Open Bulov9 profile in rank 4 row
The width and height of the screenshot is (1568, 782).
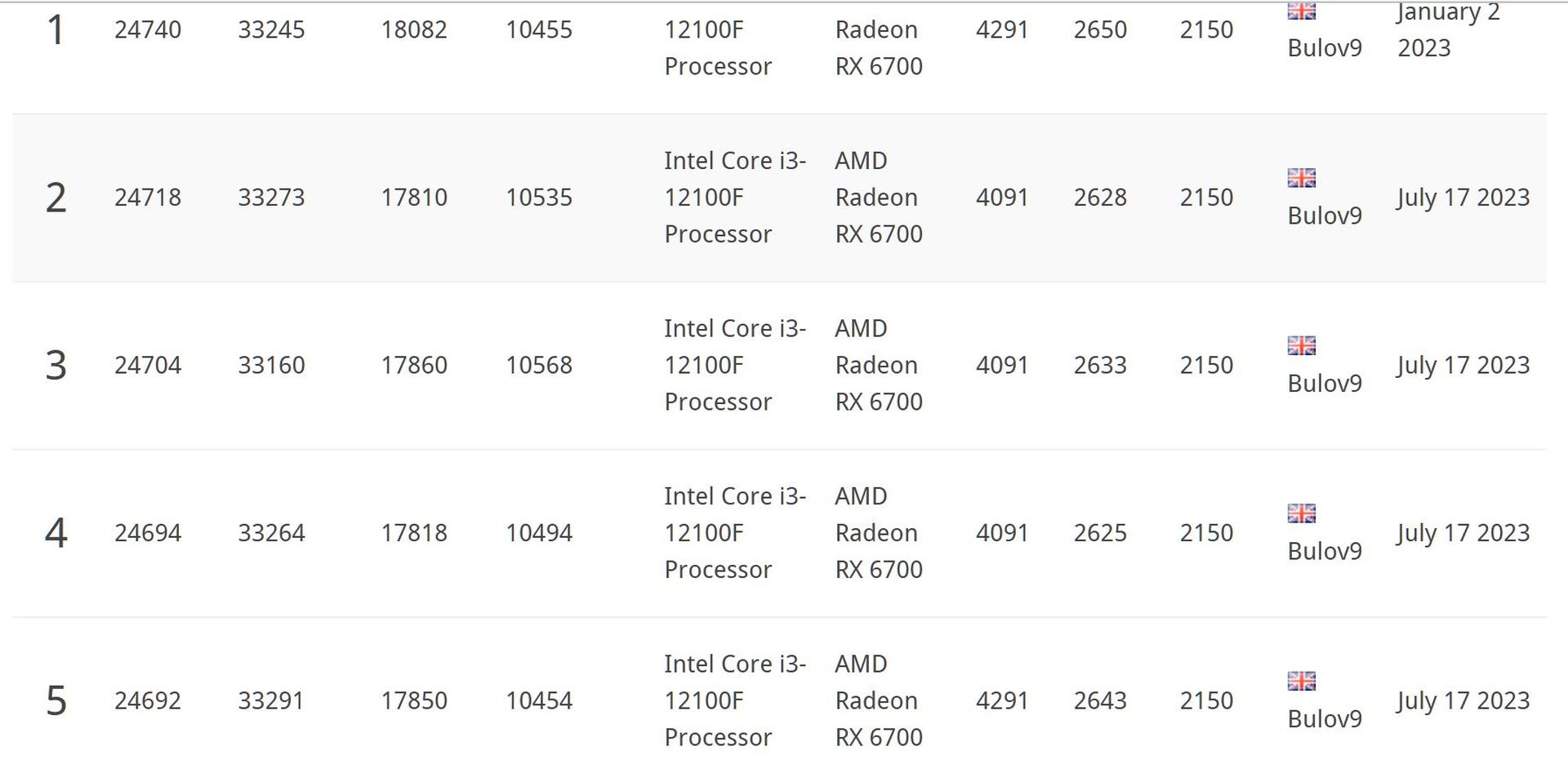tap(1325, 551)
